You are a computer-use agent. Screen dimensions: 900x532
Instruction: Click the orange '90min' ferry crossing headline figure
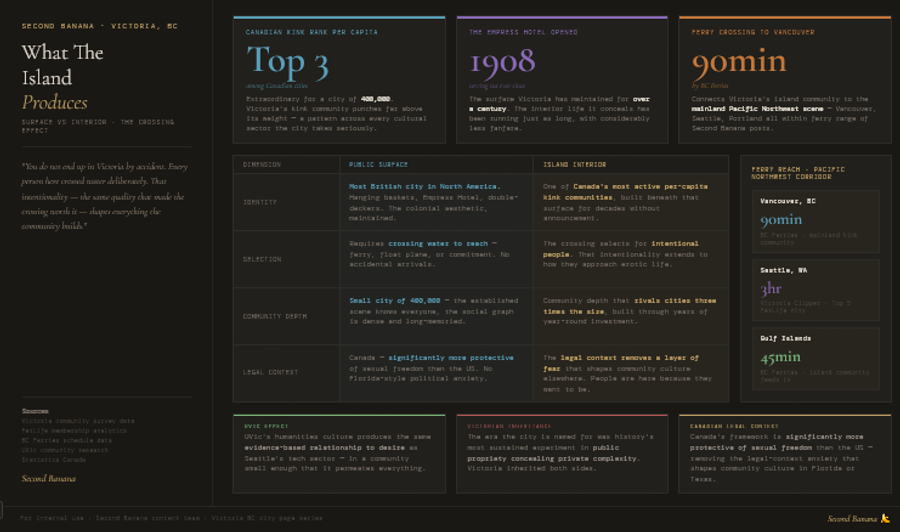pos(739,61)
